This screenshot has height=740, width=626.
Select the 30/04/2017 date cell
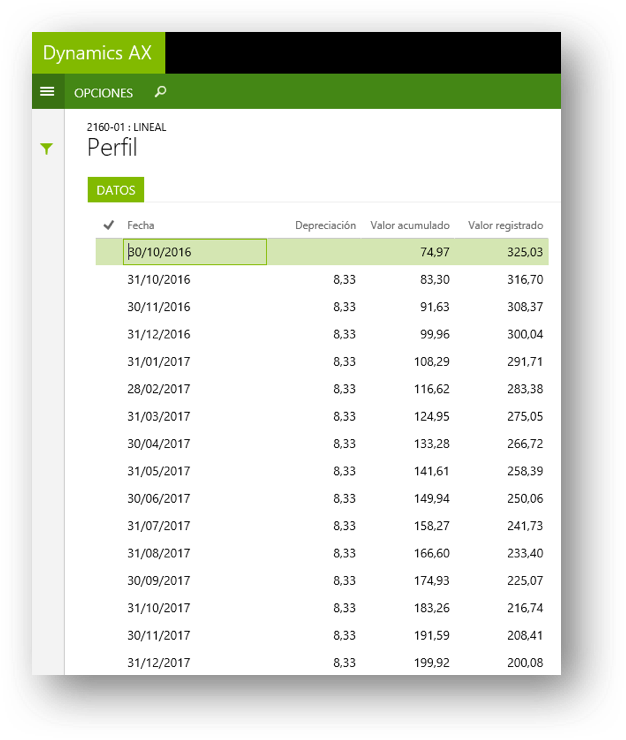(x=159, y=444)
